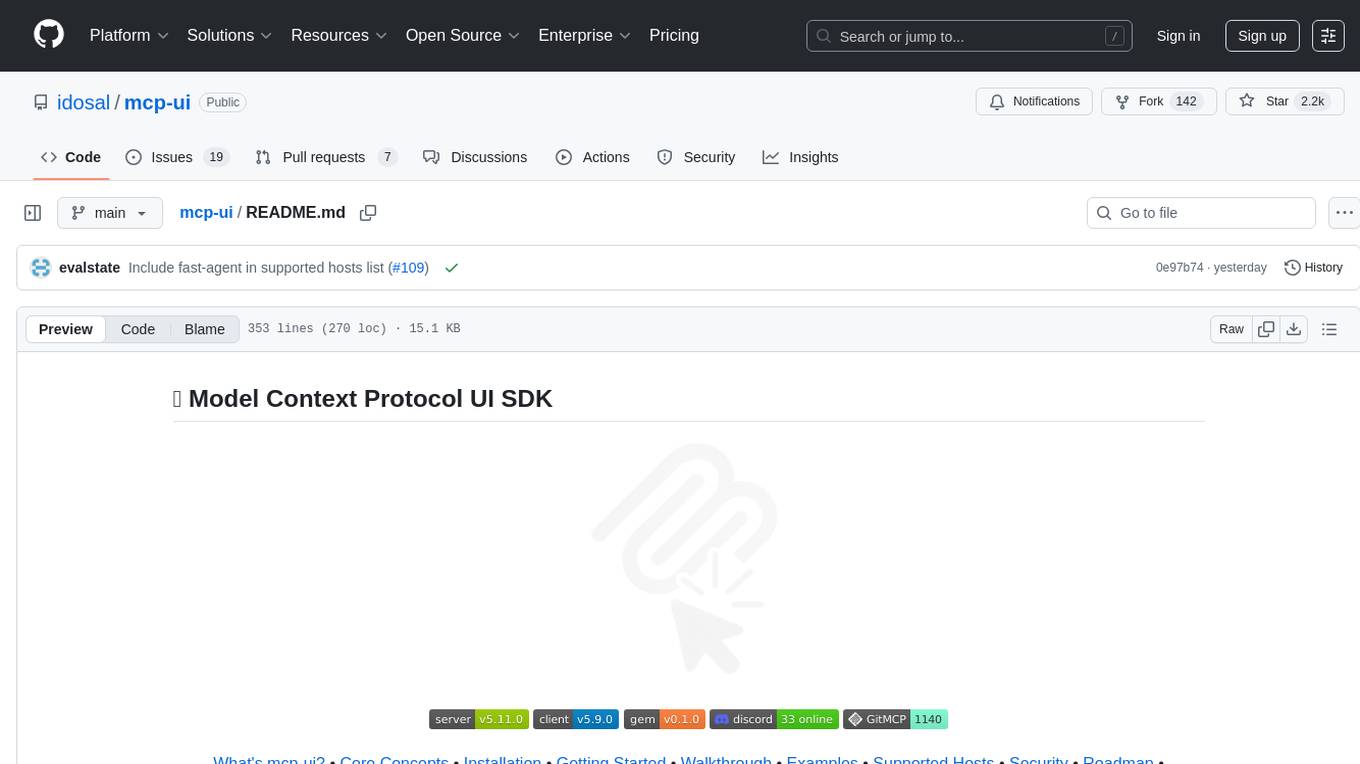Screen dimensions: 1360x764
Task: Open appearance settings icon in header
Action: coord(1328,36)
